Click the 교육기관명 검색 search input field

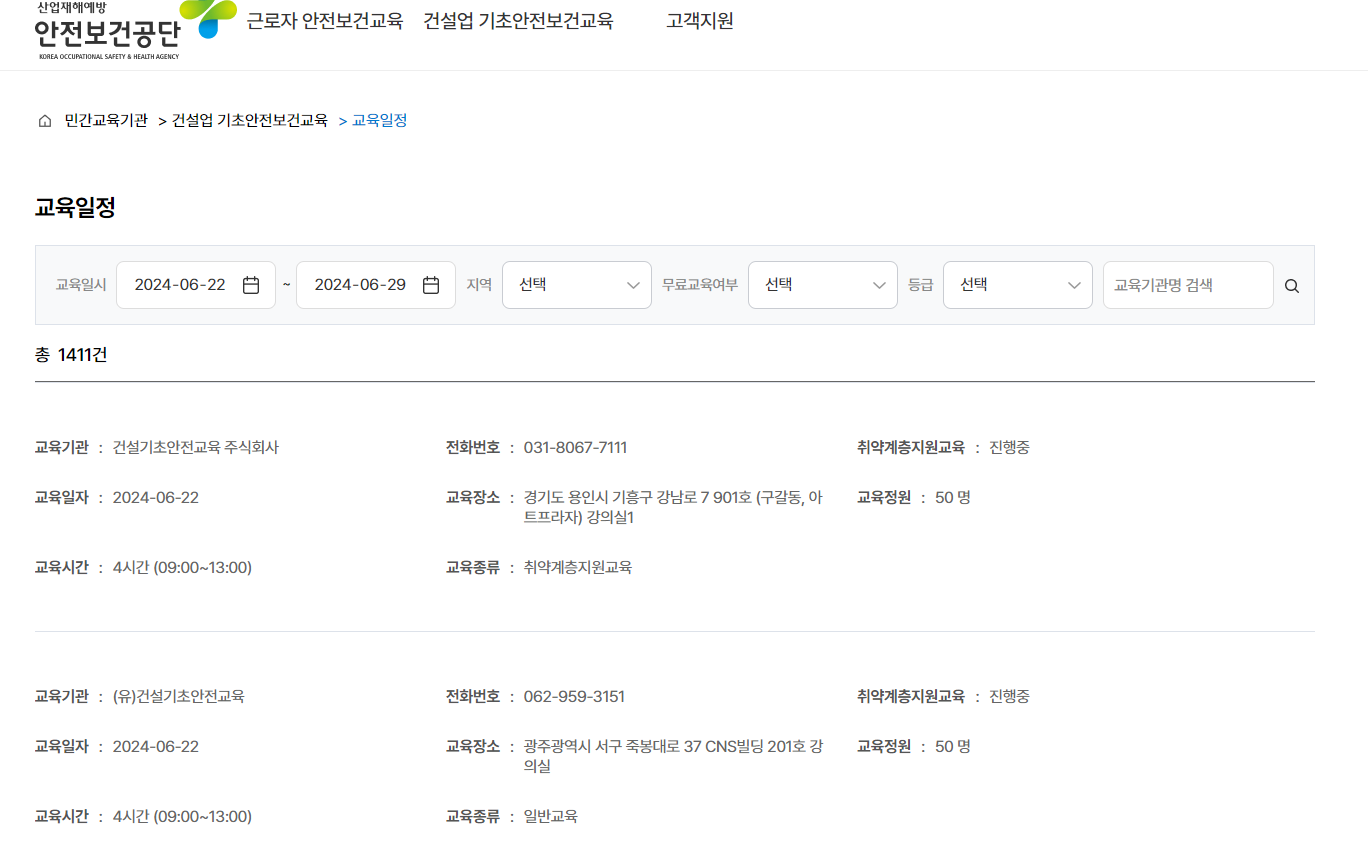1188,284
